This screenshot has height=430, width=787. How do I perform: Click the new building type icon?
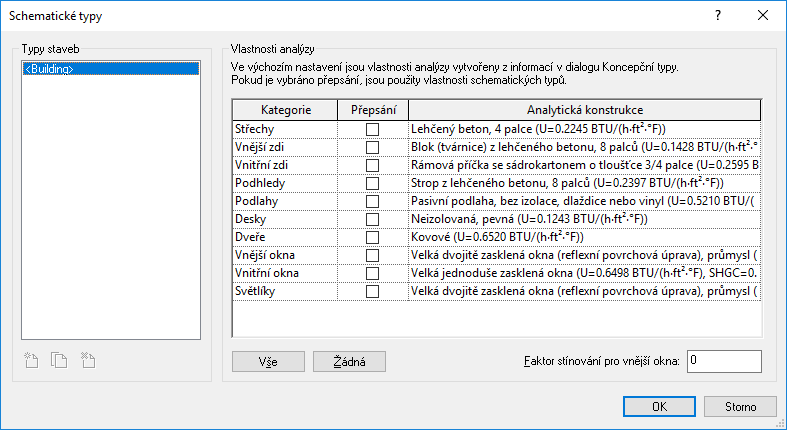(32, 361)
